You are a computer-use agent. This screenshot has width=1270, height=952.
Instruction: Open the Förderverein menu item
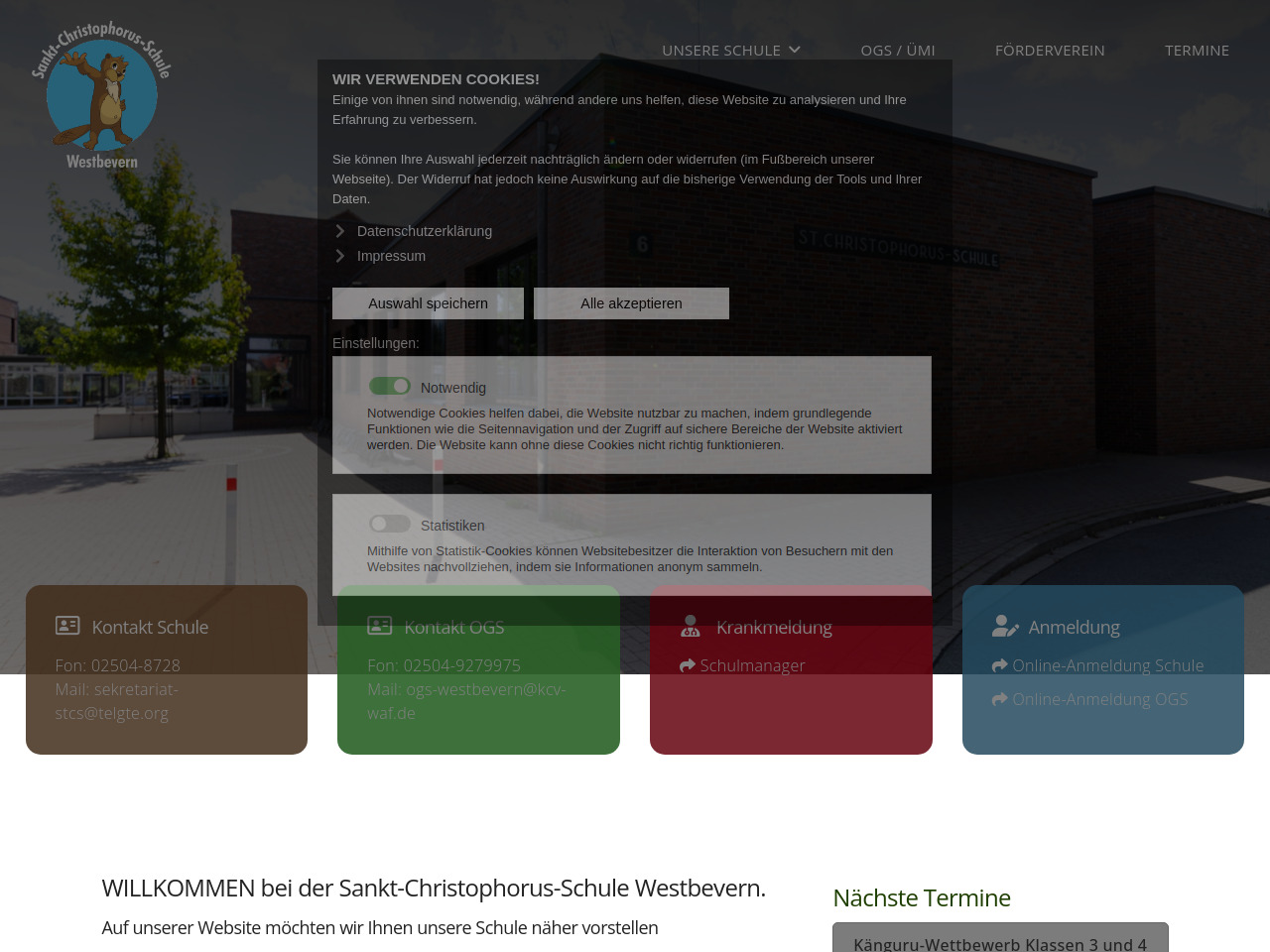(x=1050, y=51)
